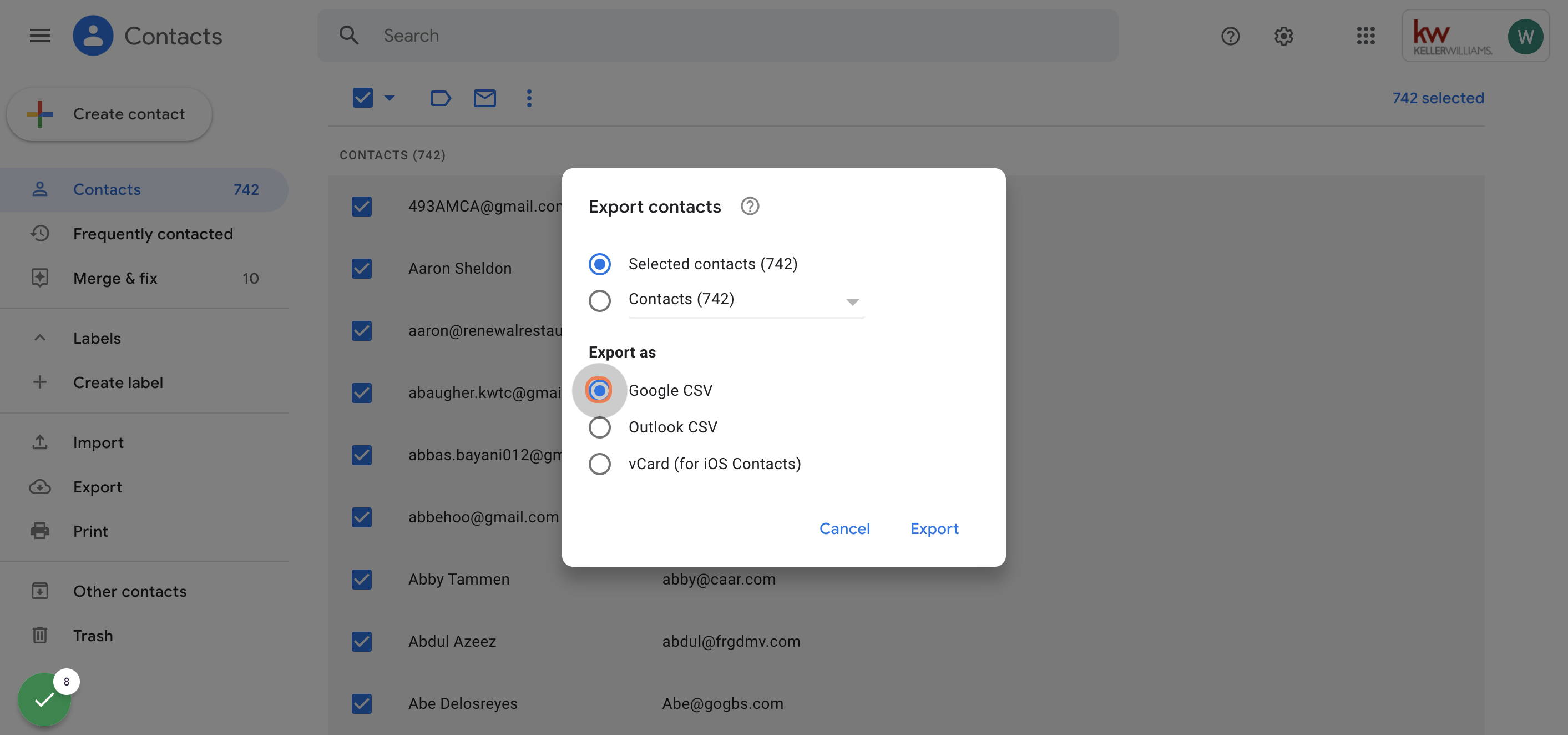
Task: Toggle the select-all checkbox in toolbar
Action: [x=363, y=98]
